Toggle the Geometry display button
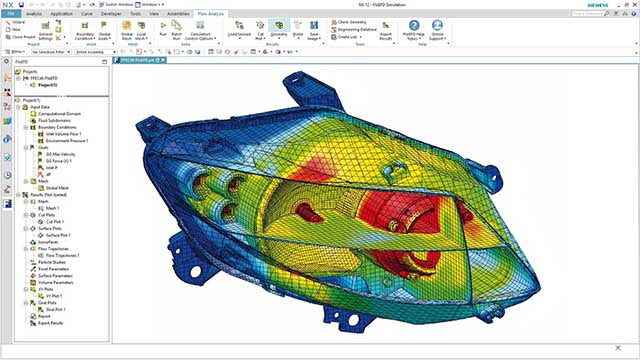Image resolution: width=640 pixels, height=360 pixels. point(279,29)
